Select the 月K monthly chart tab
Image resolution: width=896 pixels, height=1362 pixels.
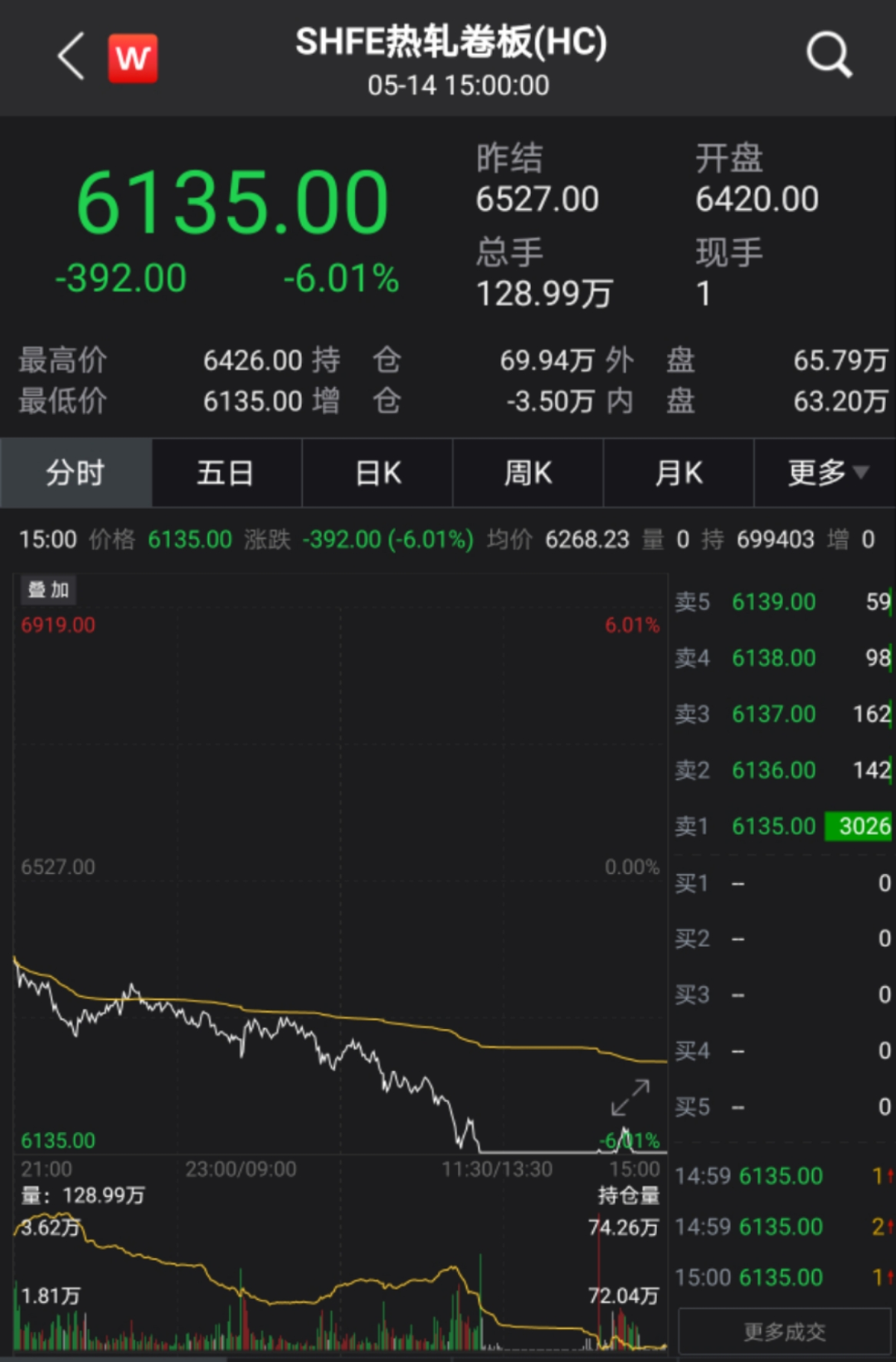tap(678, 473)
